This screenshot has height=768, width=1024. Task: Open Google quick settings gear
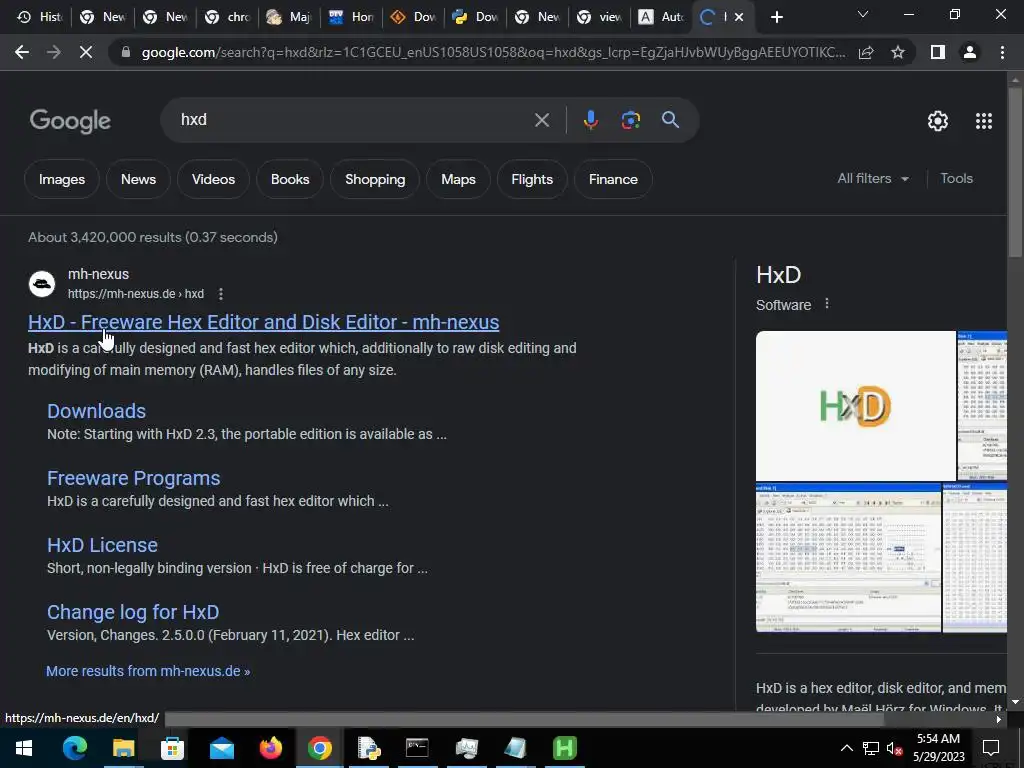tap(938, 121)
